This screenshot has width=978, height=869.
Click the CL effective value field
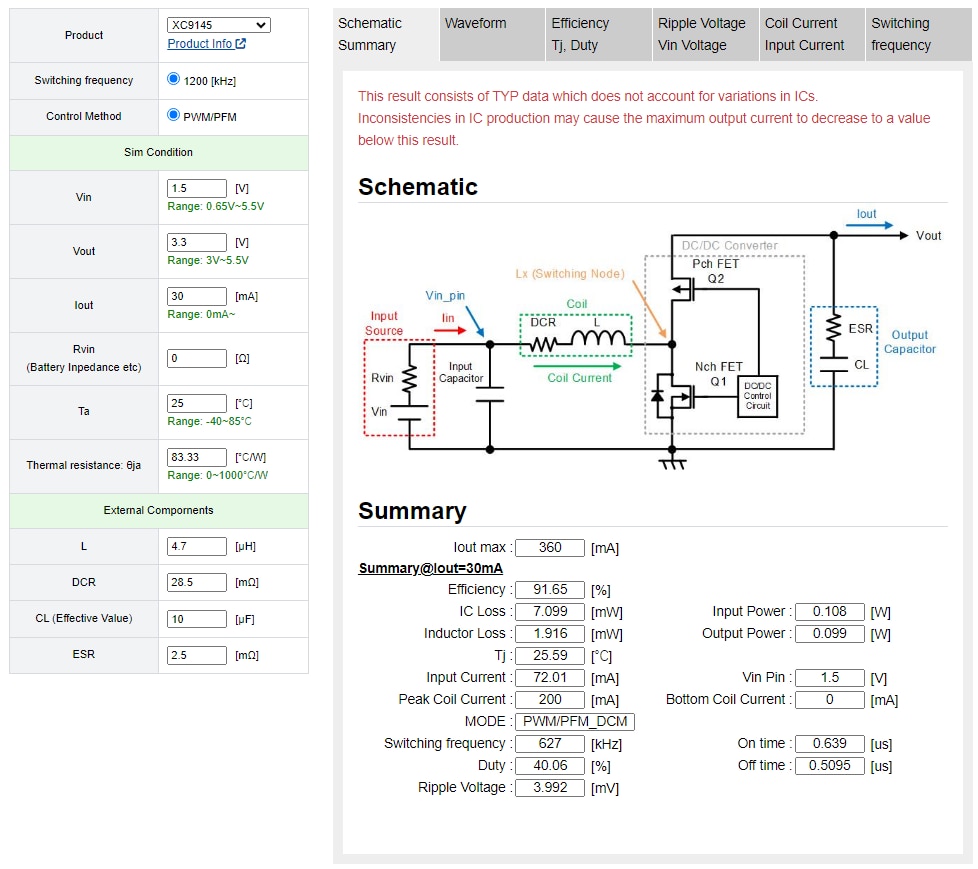(197, 618)
